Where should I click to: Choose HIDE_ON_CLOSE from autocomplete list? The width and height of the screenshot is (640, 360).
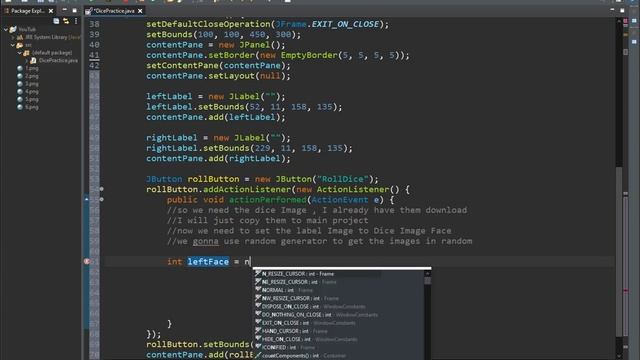coord(338,339)
